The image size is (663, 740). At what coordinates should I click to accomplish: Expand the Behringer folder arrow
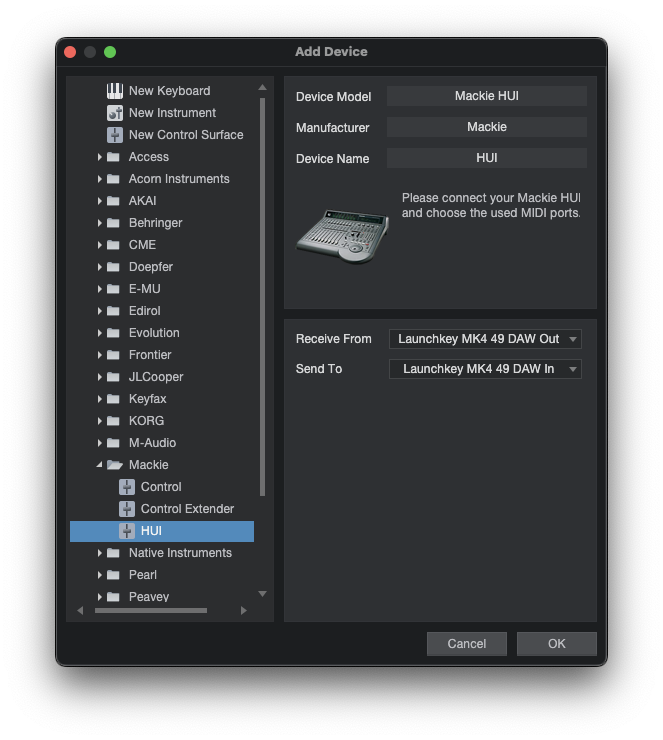(100, 223)
